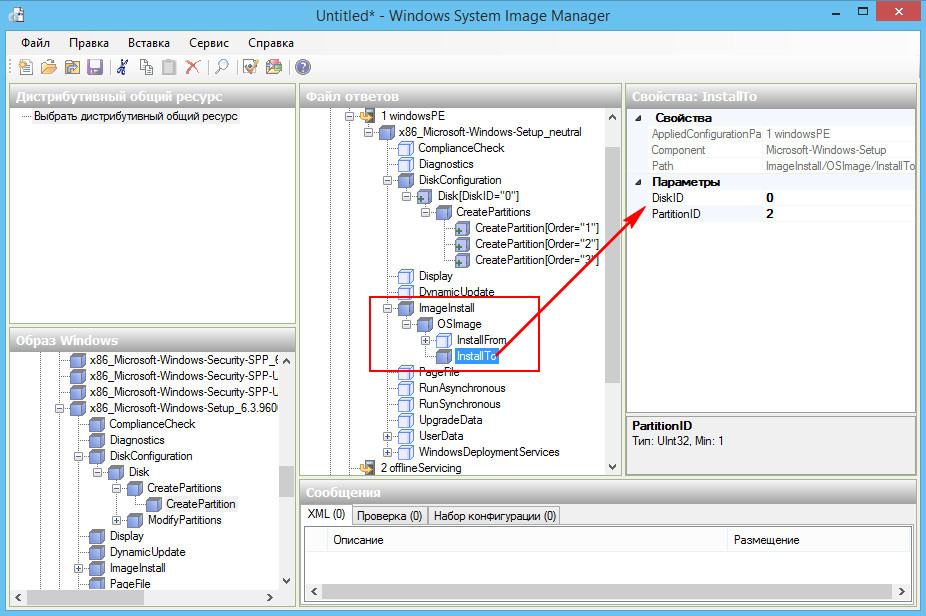The height and width of the screenshot is (616, 926).
Task: Select RunSynchronous in the answer file tree
Action: click(459, 404)
